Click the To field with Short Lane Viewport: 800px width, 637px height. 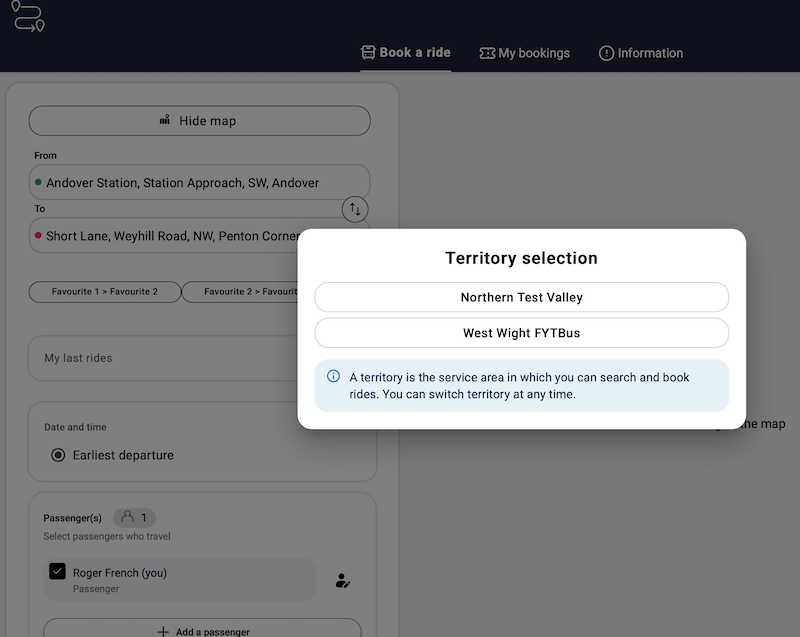tap(170, 236)
